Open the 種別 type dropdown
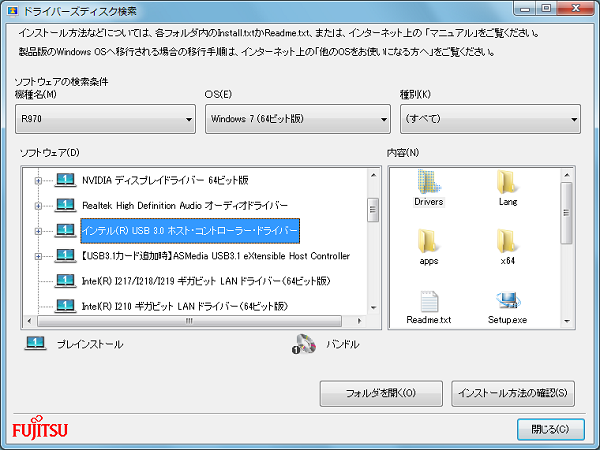The width and height of the screenshot is (600, 450). tap(489, 120)
